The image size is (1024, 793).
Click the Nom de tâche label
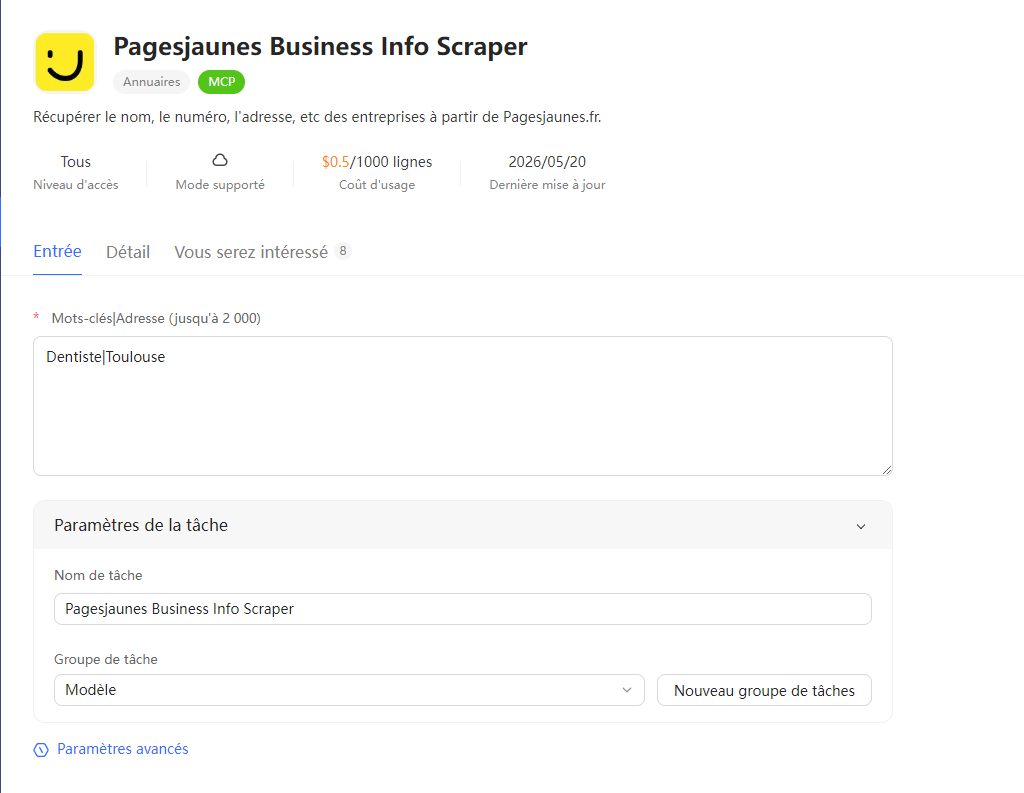pos(98,575)
